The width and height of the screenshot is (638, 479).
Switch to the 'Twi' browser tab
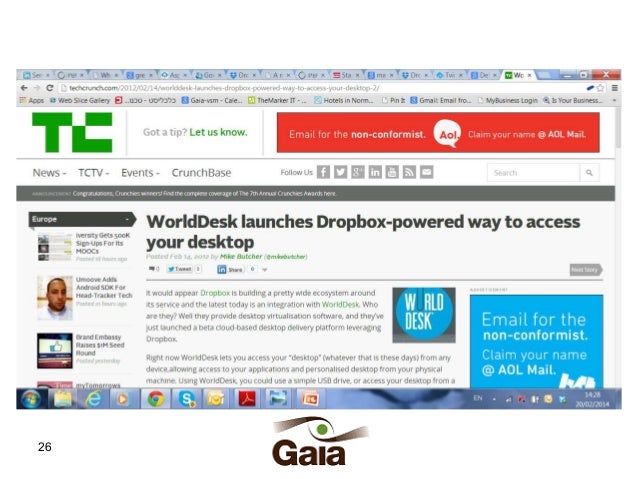coord(449,75)
